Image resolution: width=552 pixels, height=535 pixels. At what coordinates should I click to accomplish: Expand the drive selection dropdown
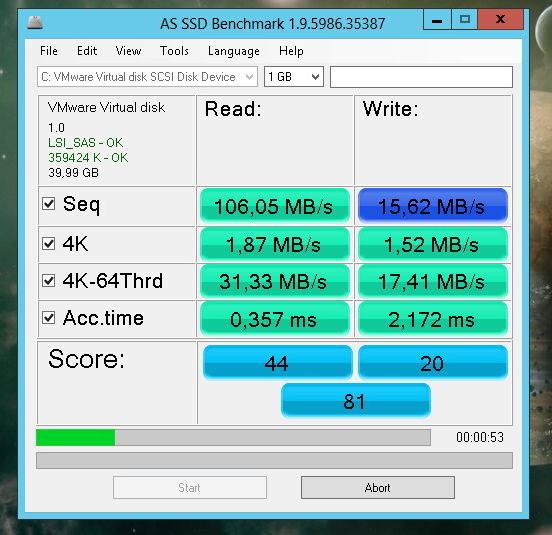[147, 77]
